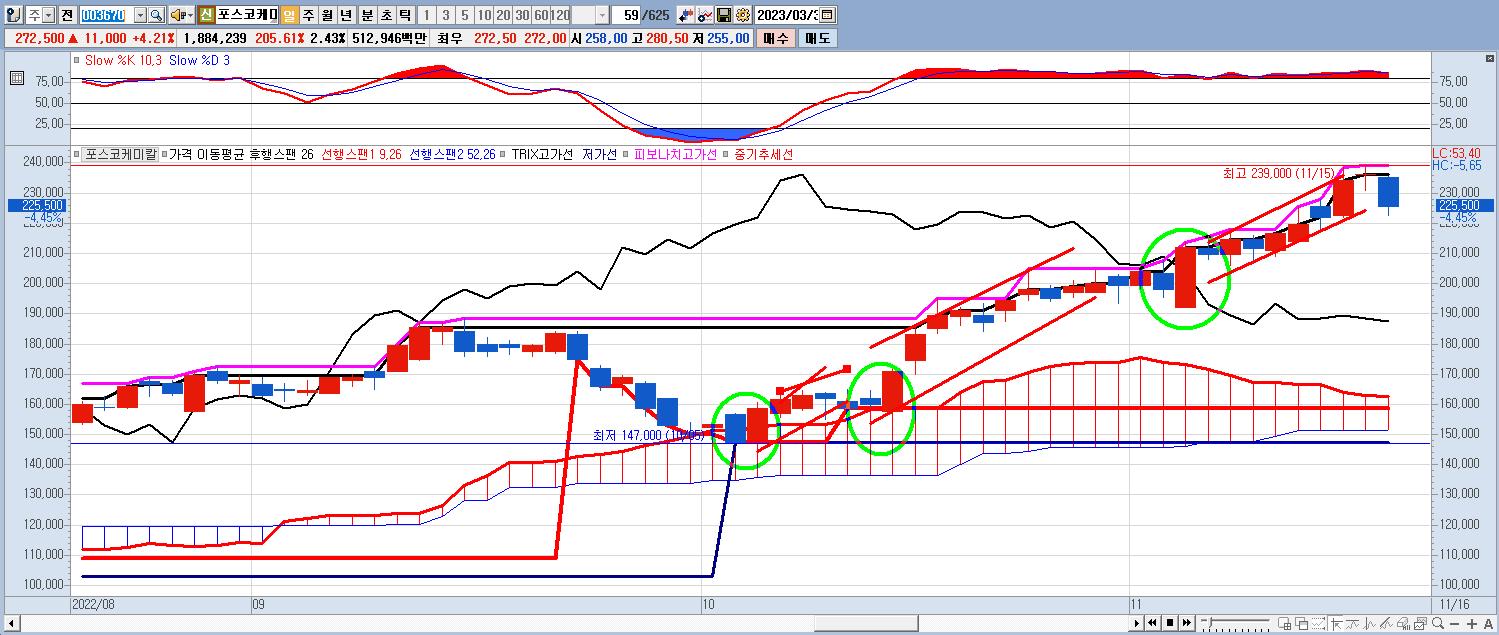
Task: Click the Slow %K 10,3 indicator label
Action: tap(125, 60)
